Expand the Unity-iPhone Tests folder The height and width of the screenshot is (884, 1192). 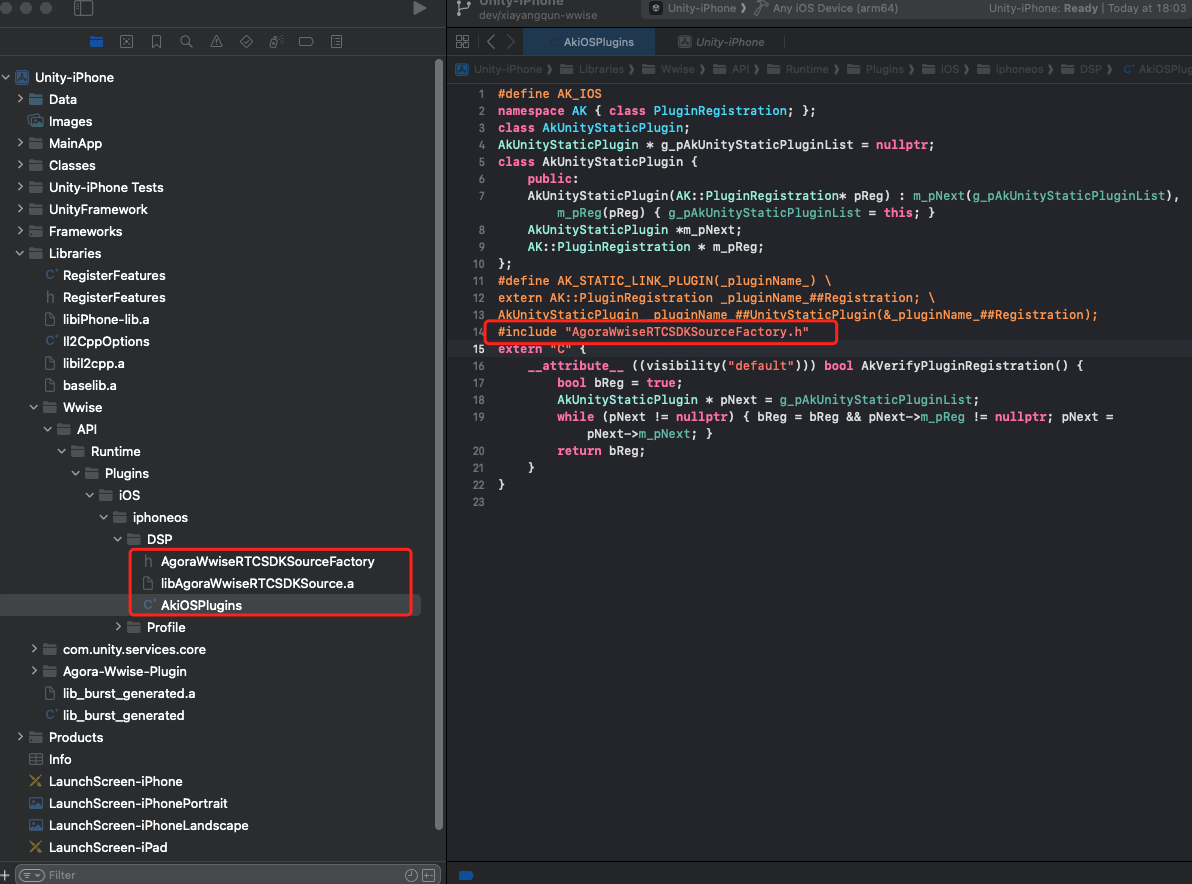[x=21, y=187]
